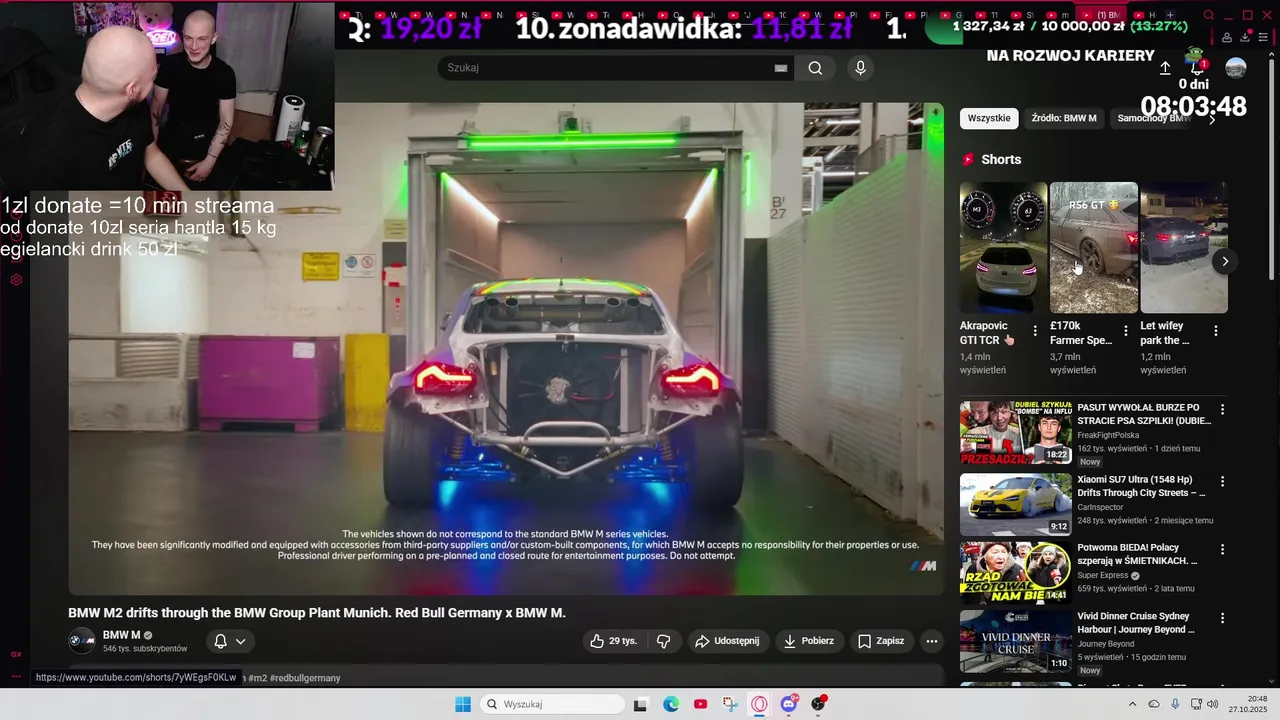Open options menu for Vivid Dinner Cruise video
This screenshot has width=1280, height=720.
[1222, 618]
